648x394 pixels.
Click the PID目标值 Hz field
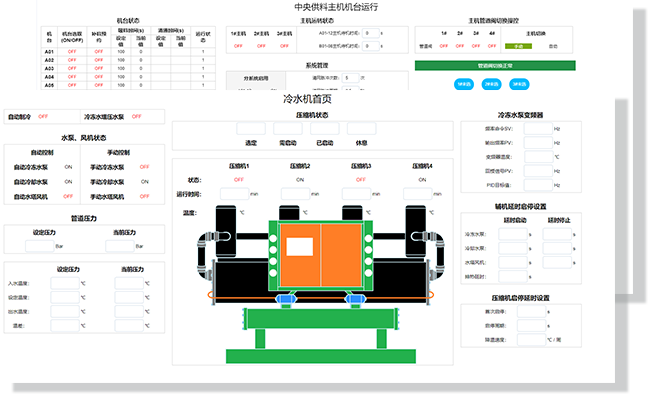[x=538, y=185]
